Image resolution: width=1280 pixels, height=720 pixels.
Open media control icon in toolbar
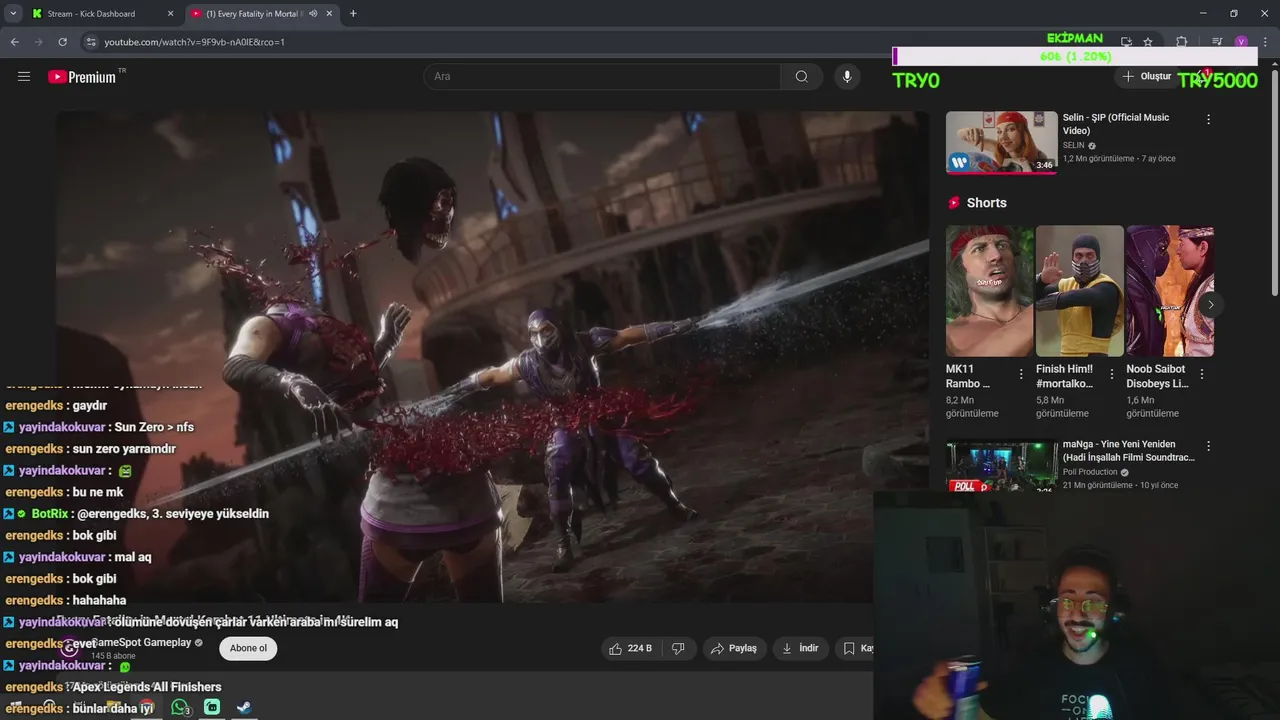[1217, 42]
